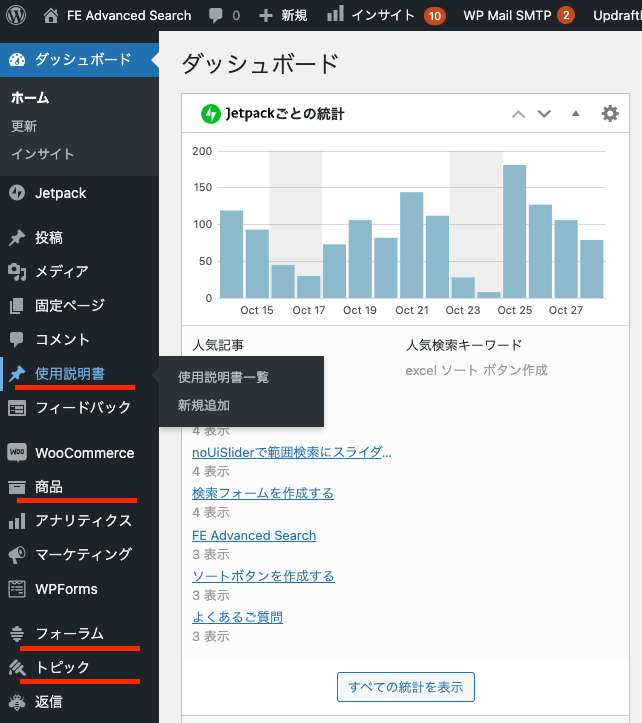This screenshot has height=723, width=642.
Task: Open FE Advanced Search article link
Action: [x=254, y=535]
